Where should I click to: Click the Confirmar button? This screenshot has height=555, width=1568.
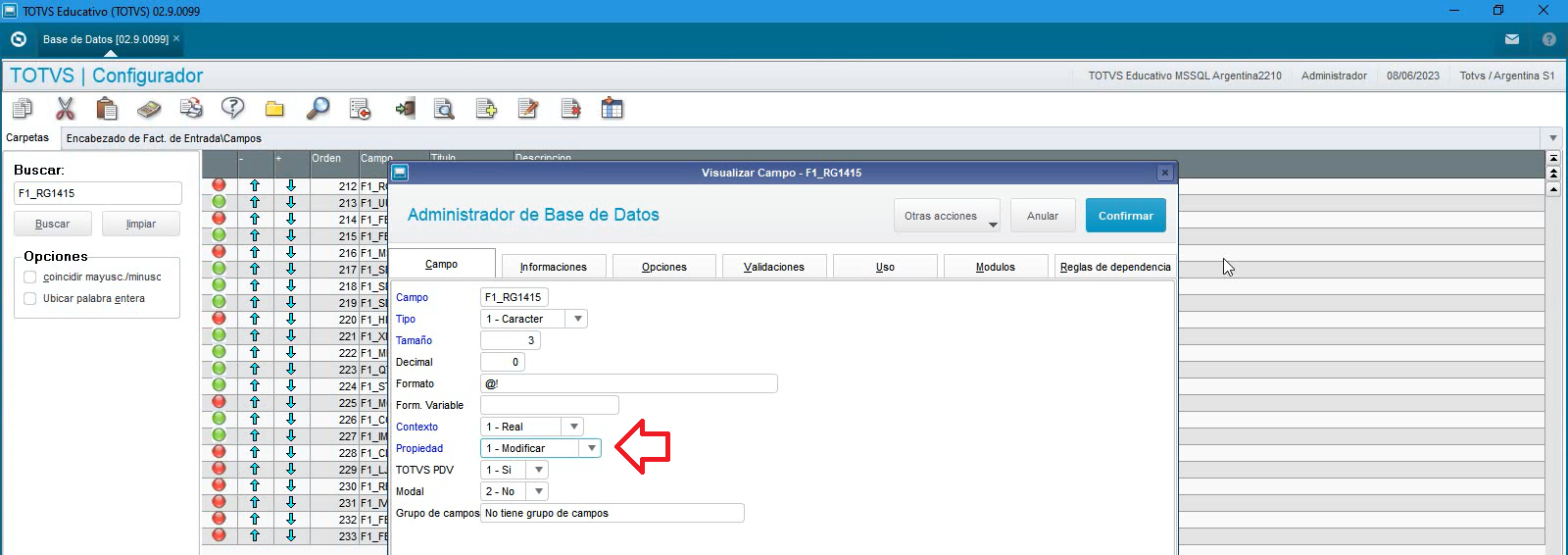click(x=1126, y=216)
